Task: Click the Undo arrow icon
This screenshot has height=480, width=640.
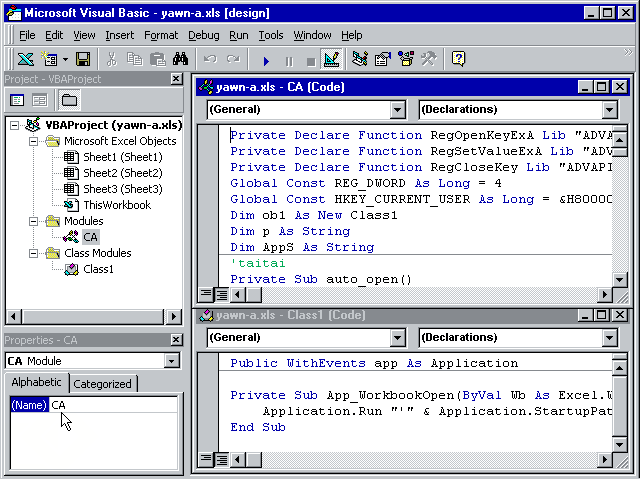Action: pyautogui.click(x=210, y=60)
